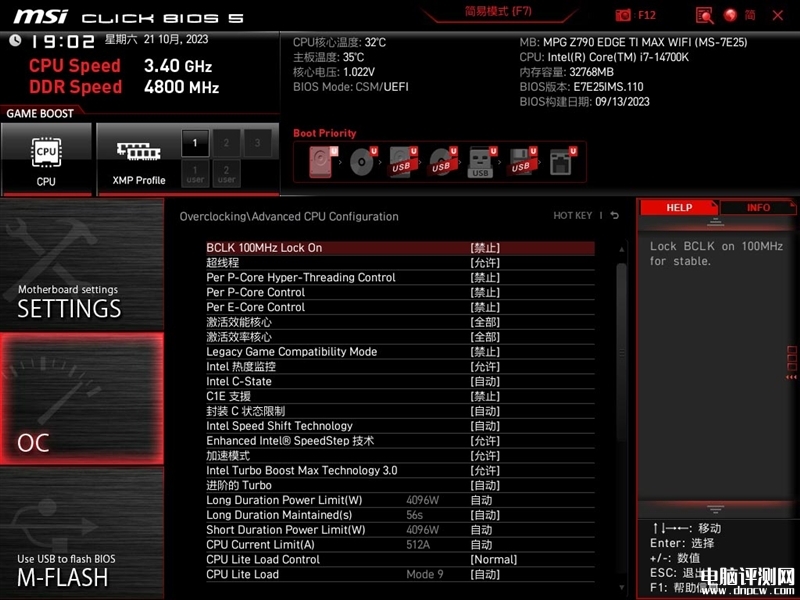The height and width of the screenshot is (600, 800).
Task: Enable XMP profile 2
Action: [226, 143]
